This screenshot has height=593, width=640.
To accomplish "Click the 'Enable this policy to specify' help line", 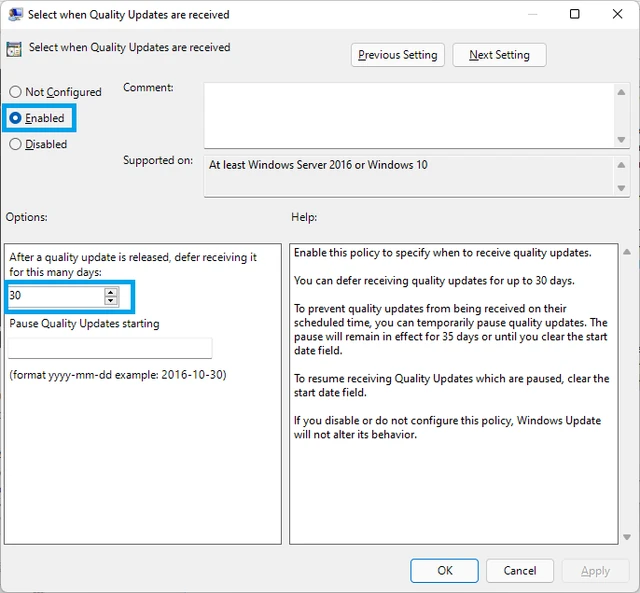I will [442, 253].
